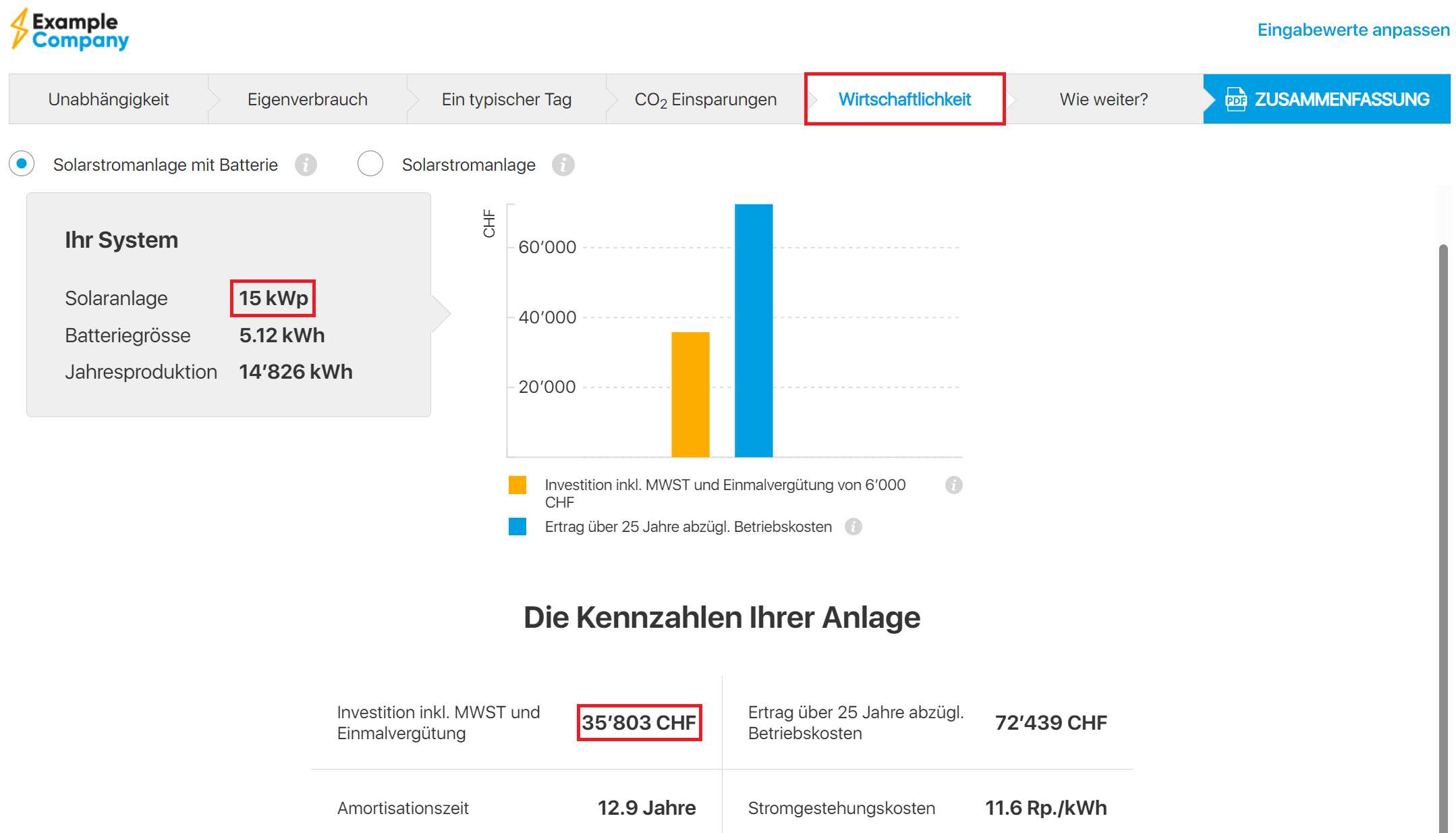Click info icon beside Solarstromanlage option
The width and height of the screenshot is (1456, 833).
563,165
